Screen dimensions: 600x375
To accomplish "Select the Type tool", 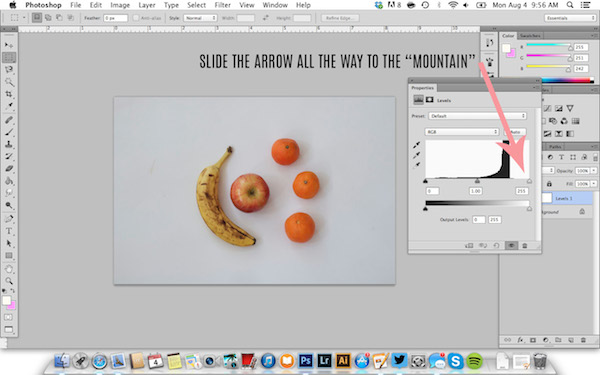I will pos(9,231).
